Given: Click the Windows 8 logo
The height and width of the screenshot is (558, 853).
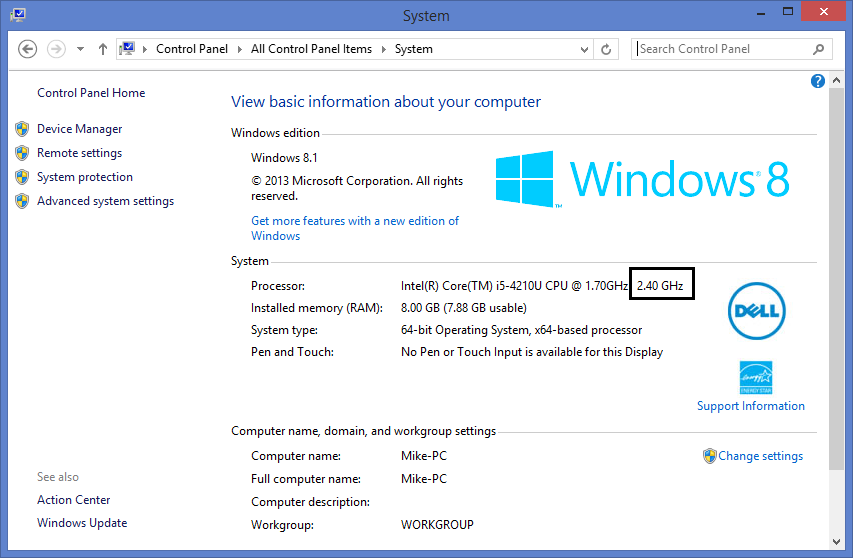Looking at the screenshot, I should 642,179.
